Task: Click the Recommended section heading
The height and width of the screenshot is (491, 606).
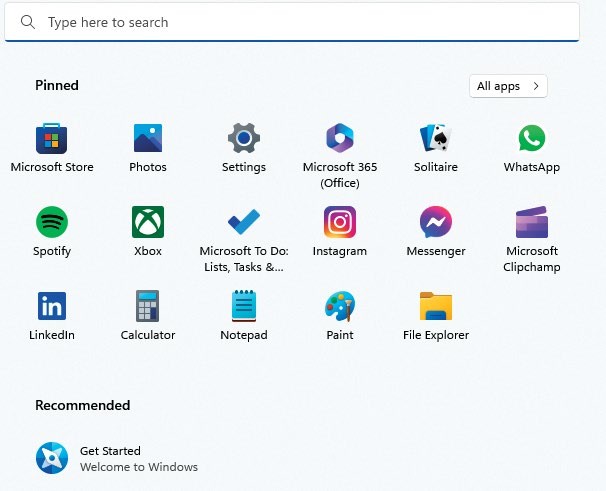Action: click(83, 405)
